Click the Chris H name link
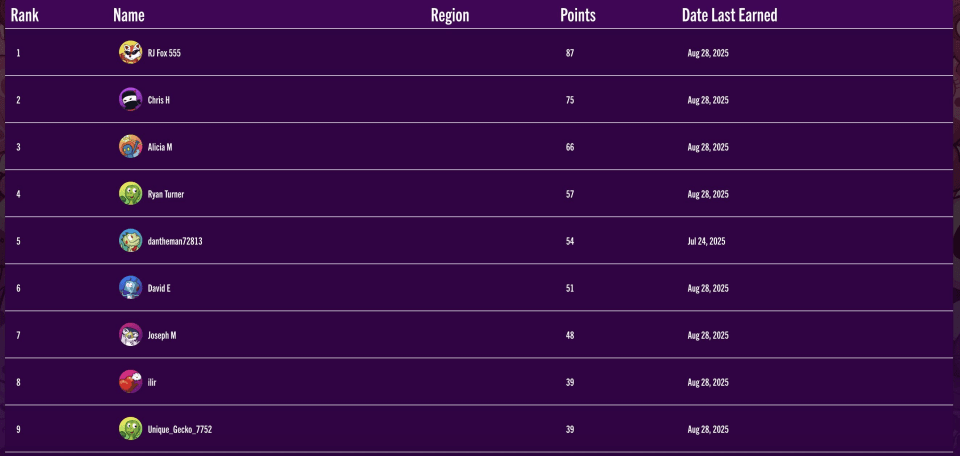Screen dimensions: 960x456 pyautogui.click(x=159, y=100)
